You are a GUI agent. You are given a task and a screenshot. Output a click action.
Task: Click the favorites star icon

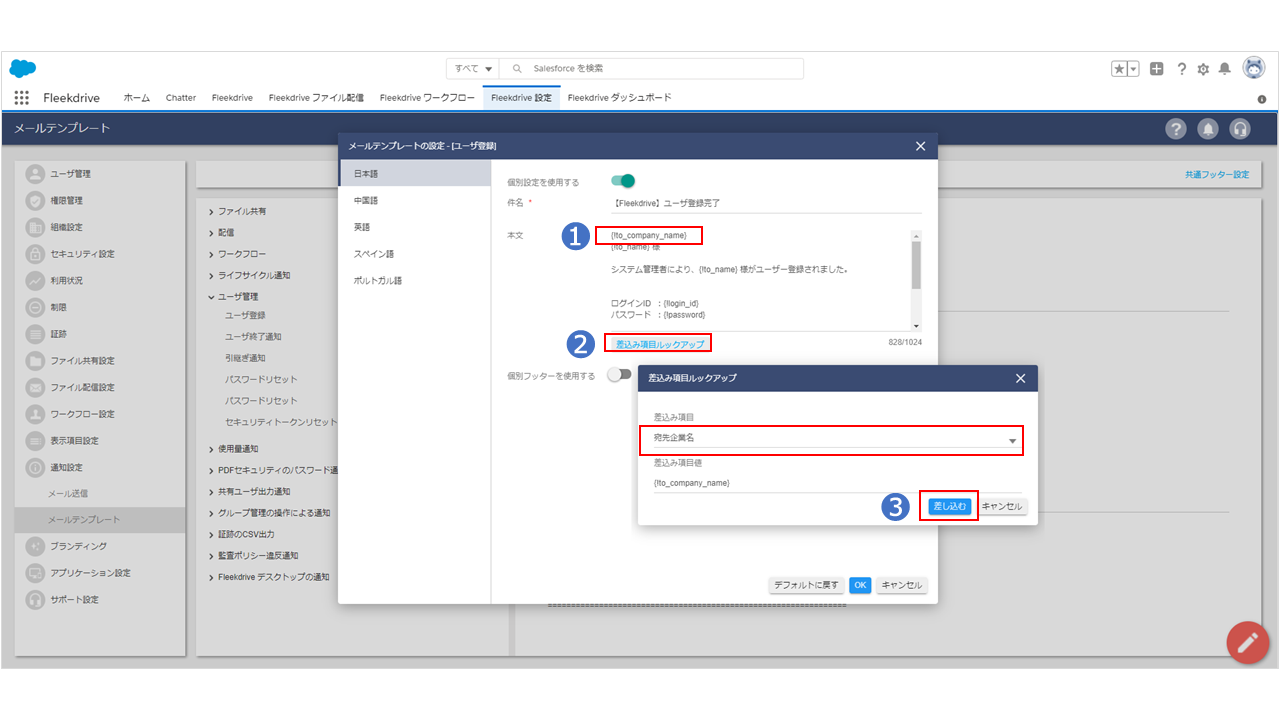[x=1120, y=69]
